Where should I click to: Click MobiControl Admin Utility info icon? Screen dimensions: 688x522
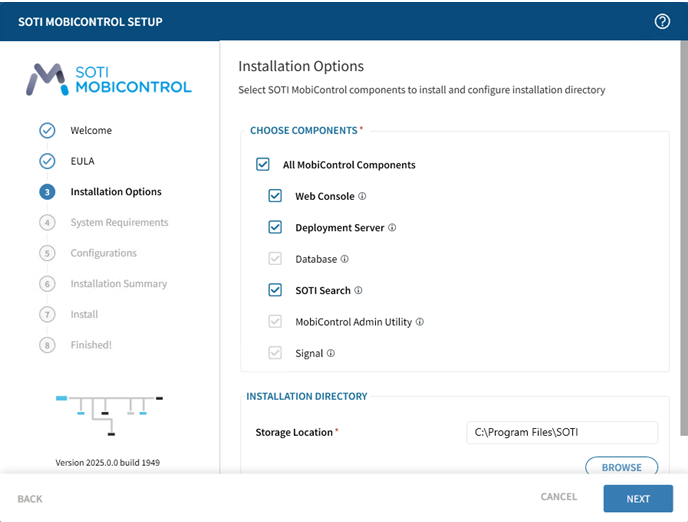click(420, 322)
